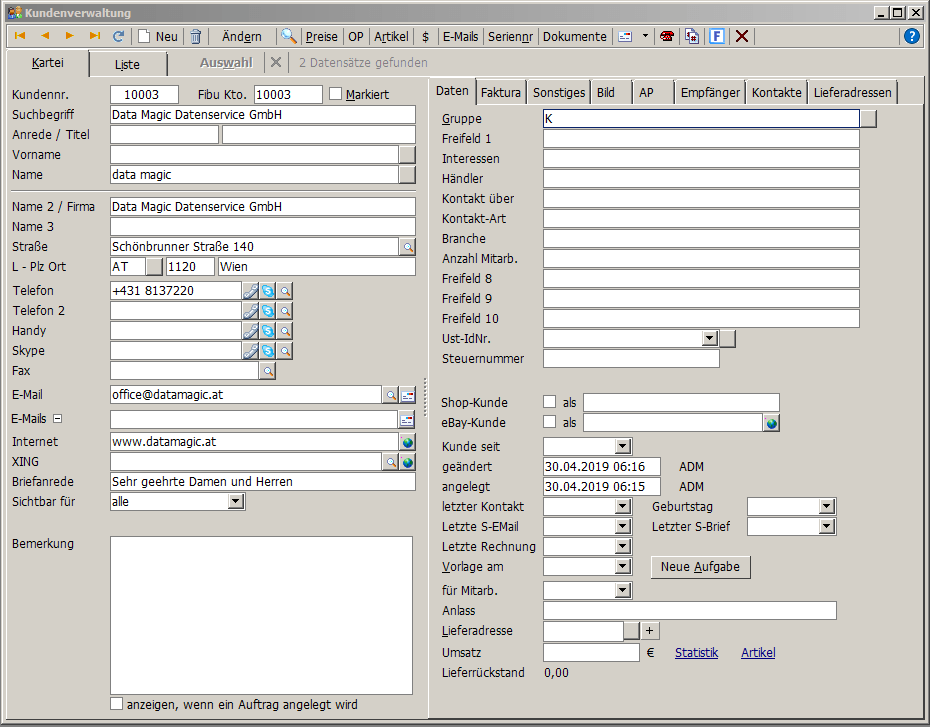Collapse the E-Mails minus expander
This screenshot has height=727, width=930.
[58, 419]
